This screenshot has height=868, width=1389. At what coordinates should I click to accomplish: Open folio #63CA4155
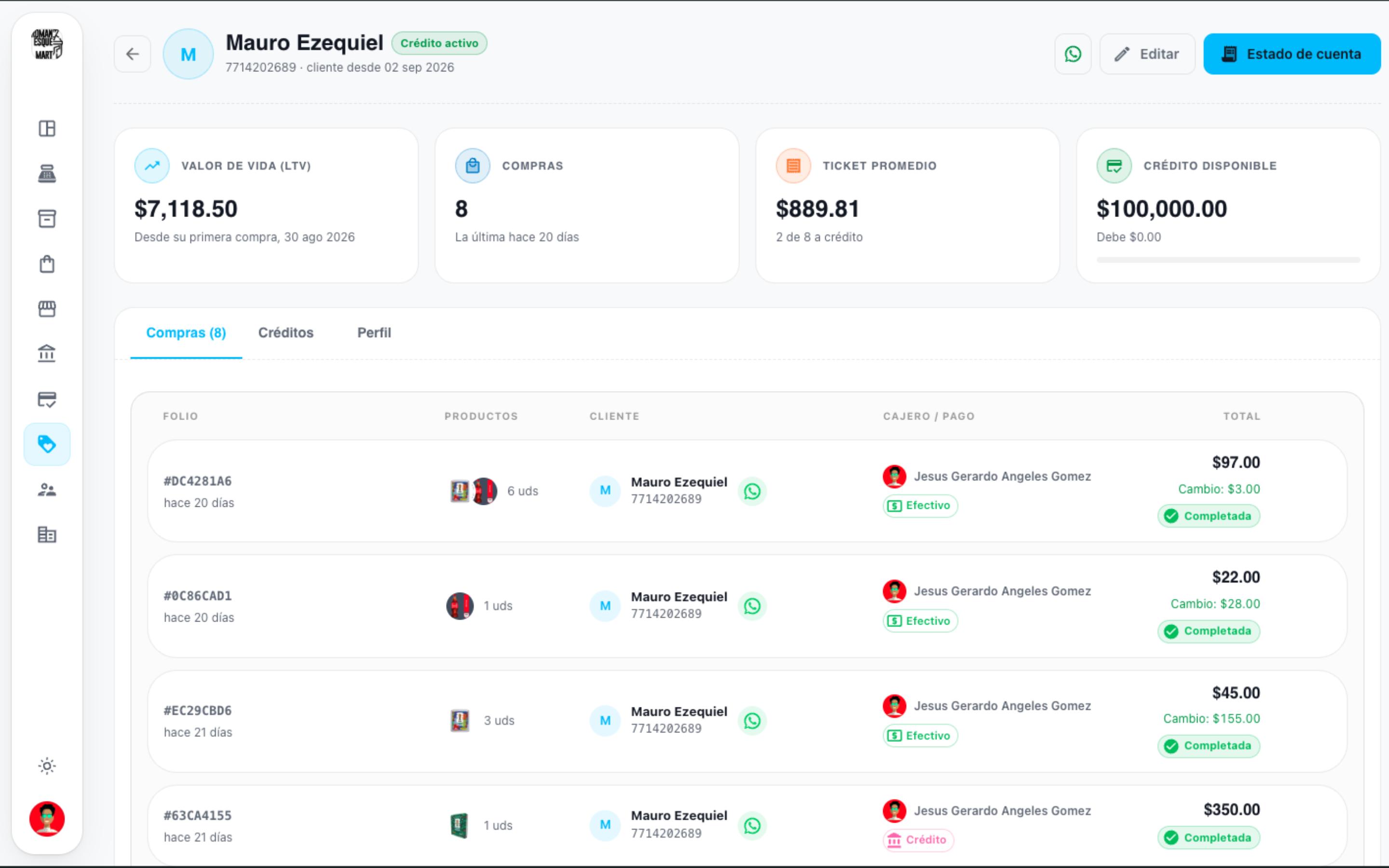coord(198,816)
